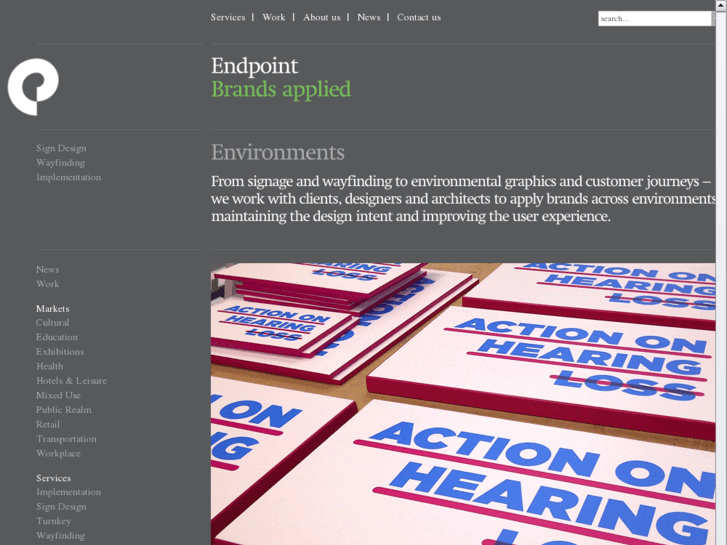Select the Transportation link

point(66,439)
